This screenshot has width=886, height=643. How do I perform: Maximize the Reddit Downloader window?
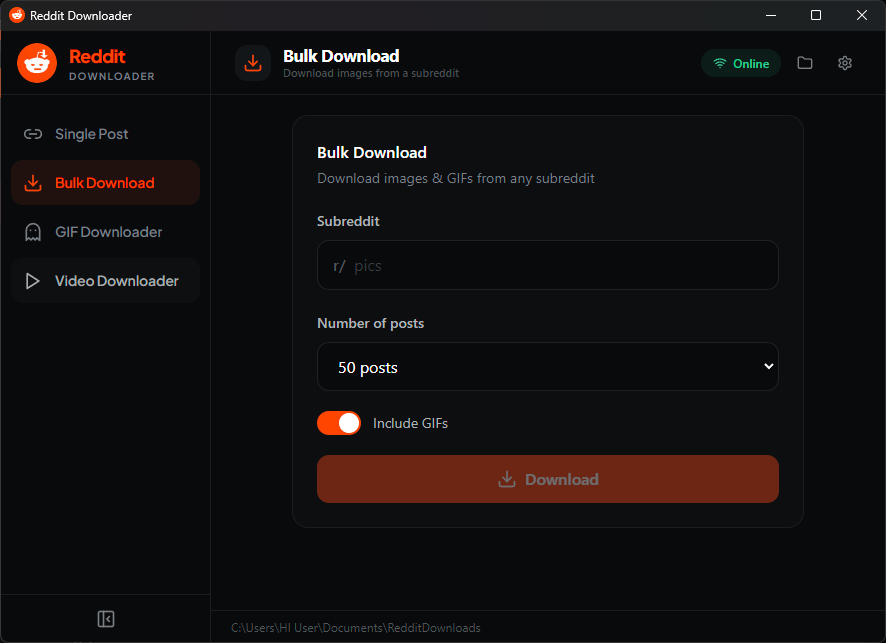(x=815, y=15)
